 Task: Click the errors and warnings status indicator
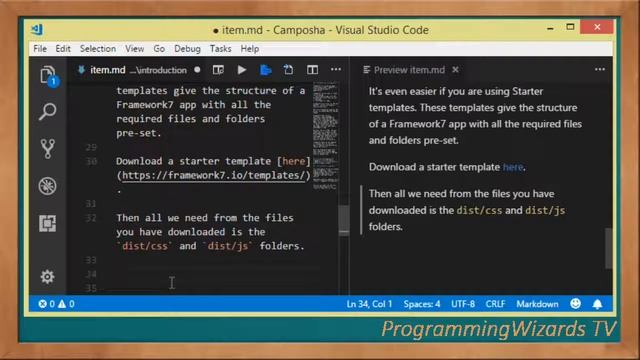[x=56, y=304]
